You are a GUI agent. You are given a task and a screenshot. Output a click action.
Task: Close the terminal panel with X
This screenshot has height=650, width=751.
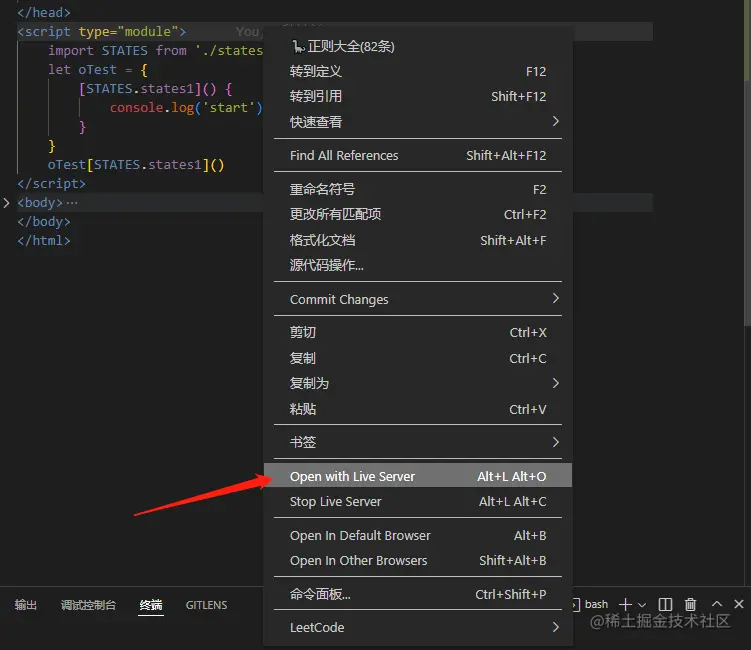[x=739, y=604]
